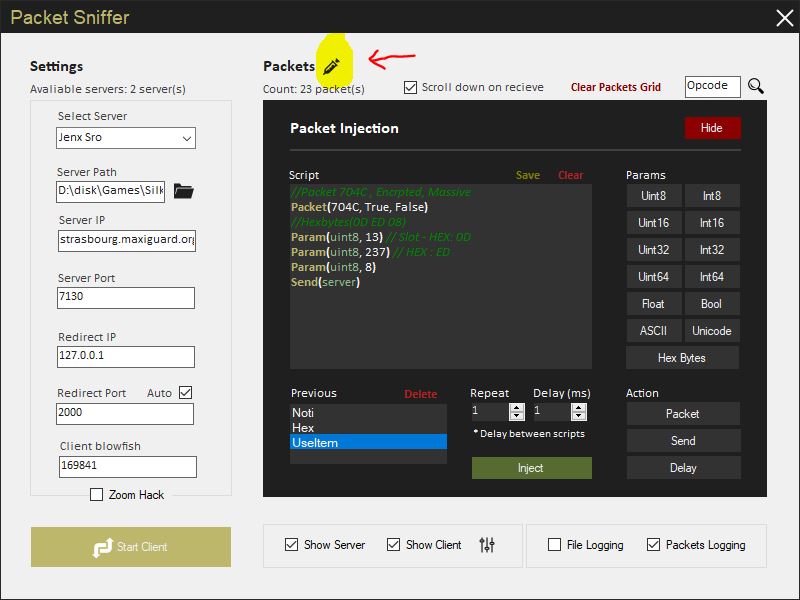Insert a Hex Bytes parameter
800x600 pixels.
pyautogui.click(x=682, y=358)
